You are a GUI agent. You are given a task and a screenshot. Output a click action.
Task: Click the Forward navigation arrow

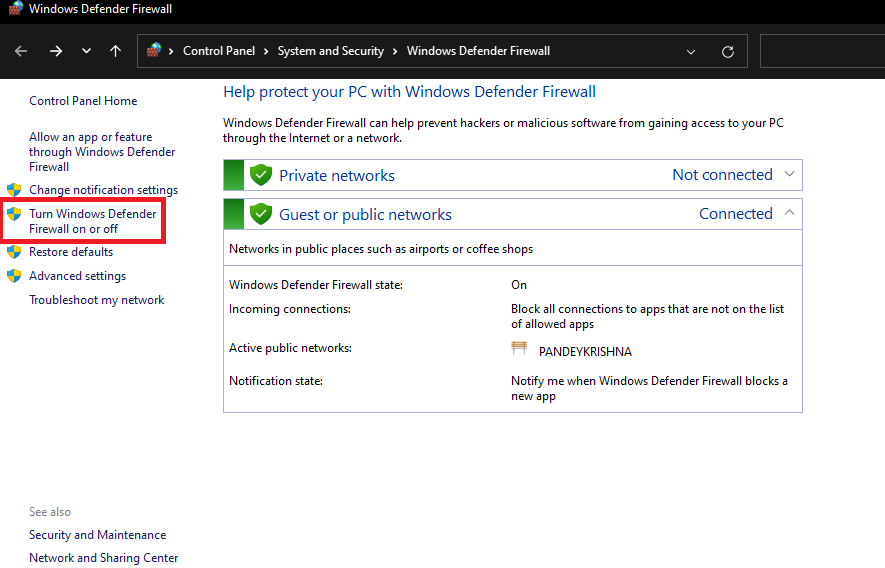(56, 51)
